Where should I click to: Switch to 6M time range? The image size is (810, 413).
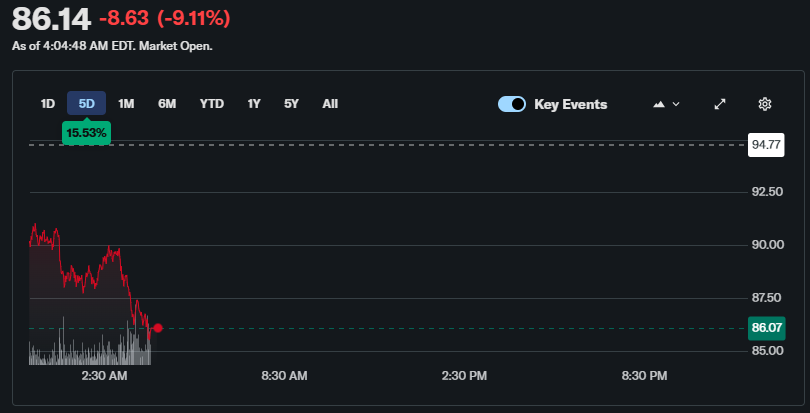pyautogui.click(x=167, y=103)
